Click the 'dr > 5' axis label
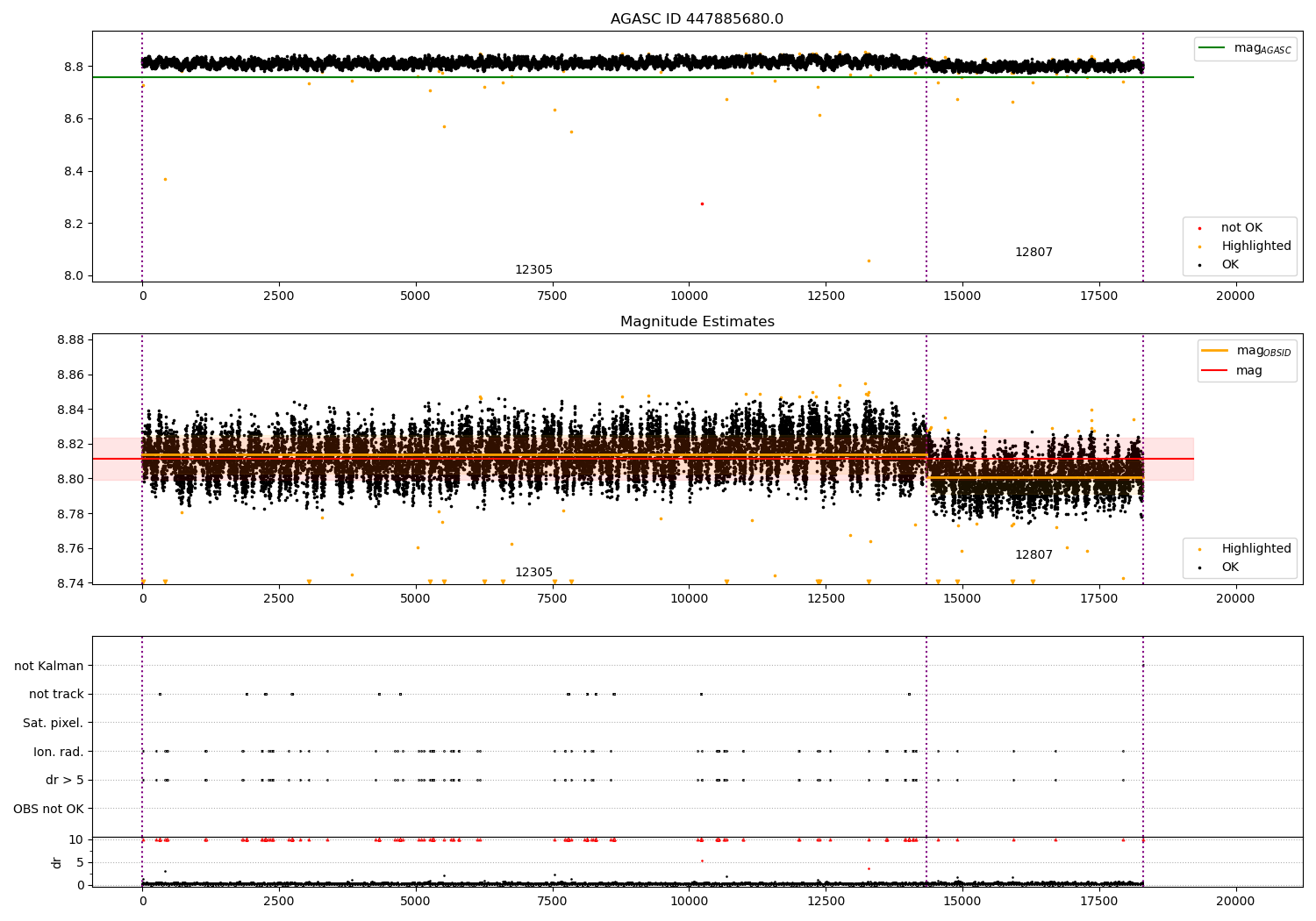 coord(65,780)
